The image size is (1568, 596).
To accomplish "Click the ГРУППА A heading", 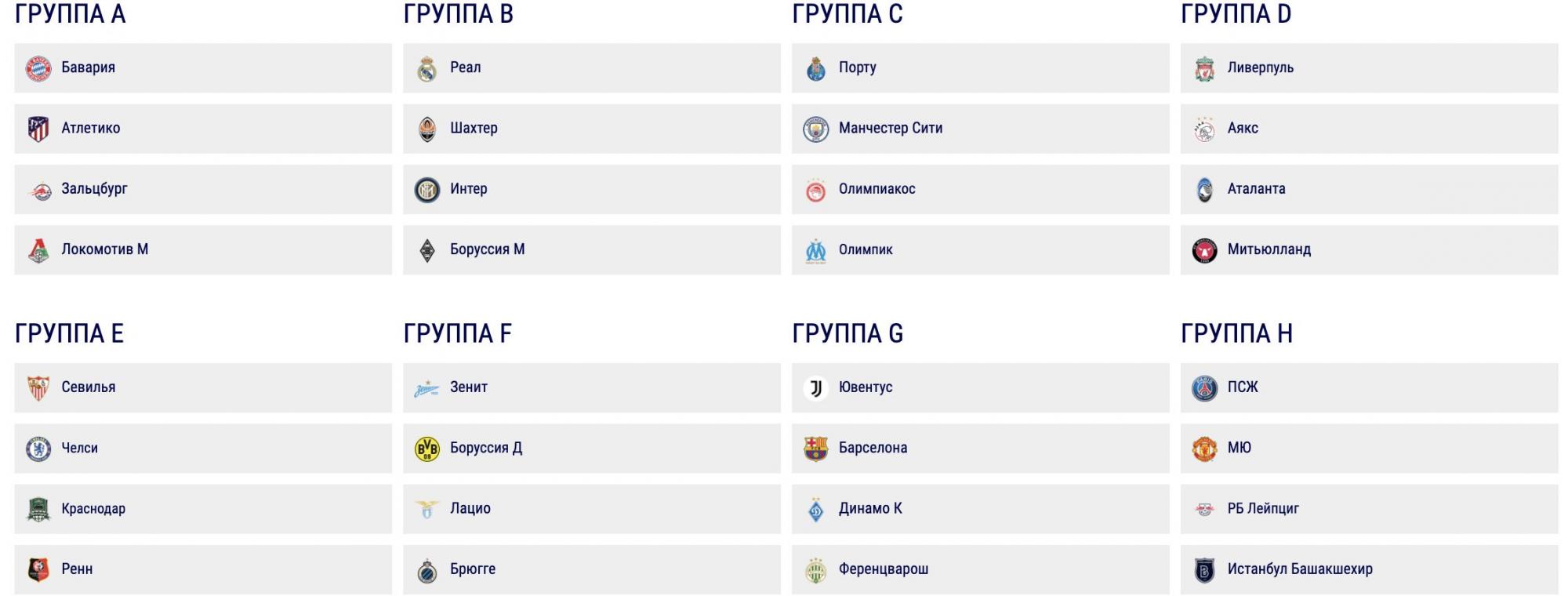I will pyautogui.click(x=71, y=14).
